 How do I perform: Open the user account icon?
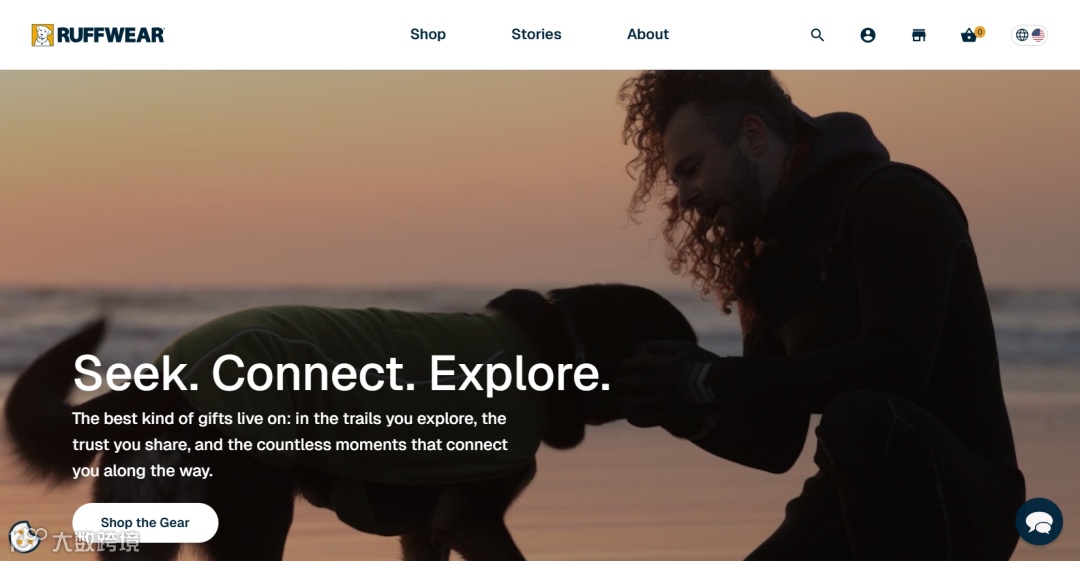coord(868,34)
